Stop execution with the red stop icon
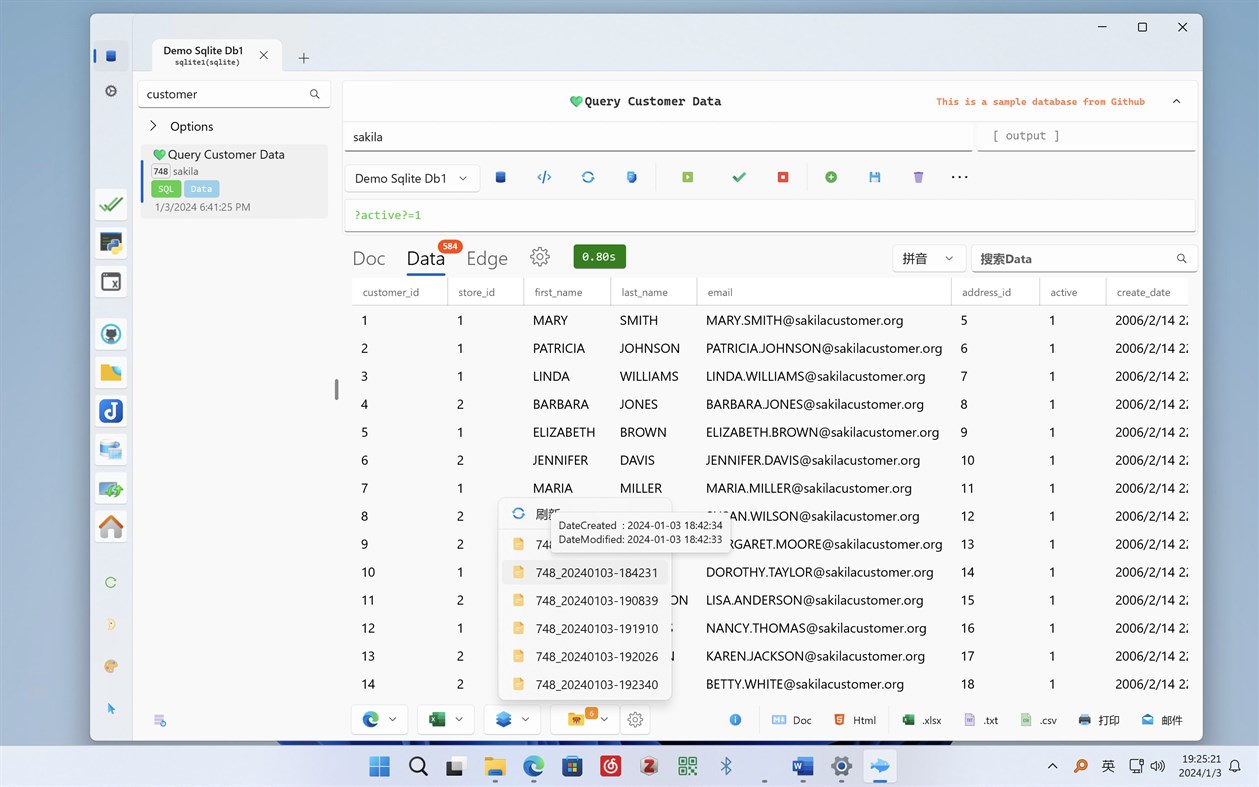This screenshot has height=787, width=1259. 783,177
